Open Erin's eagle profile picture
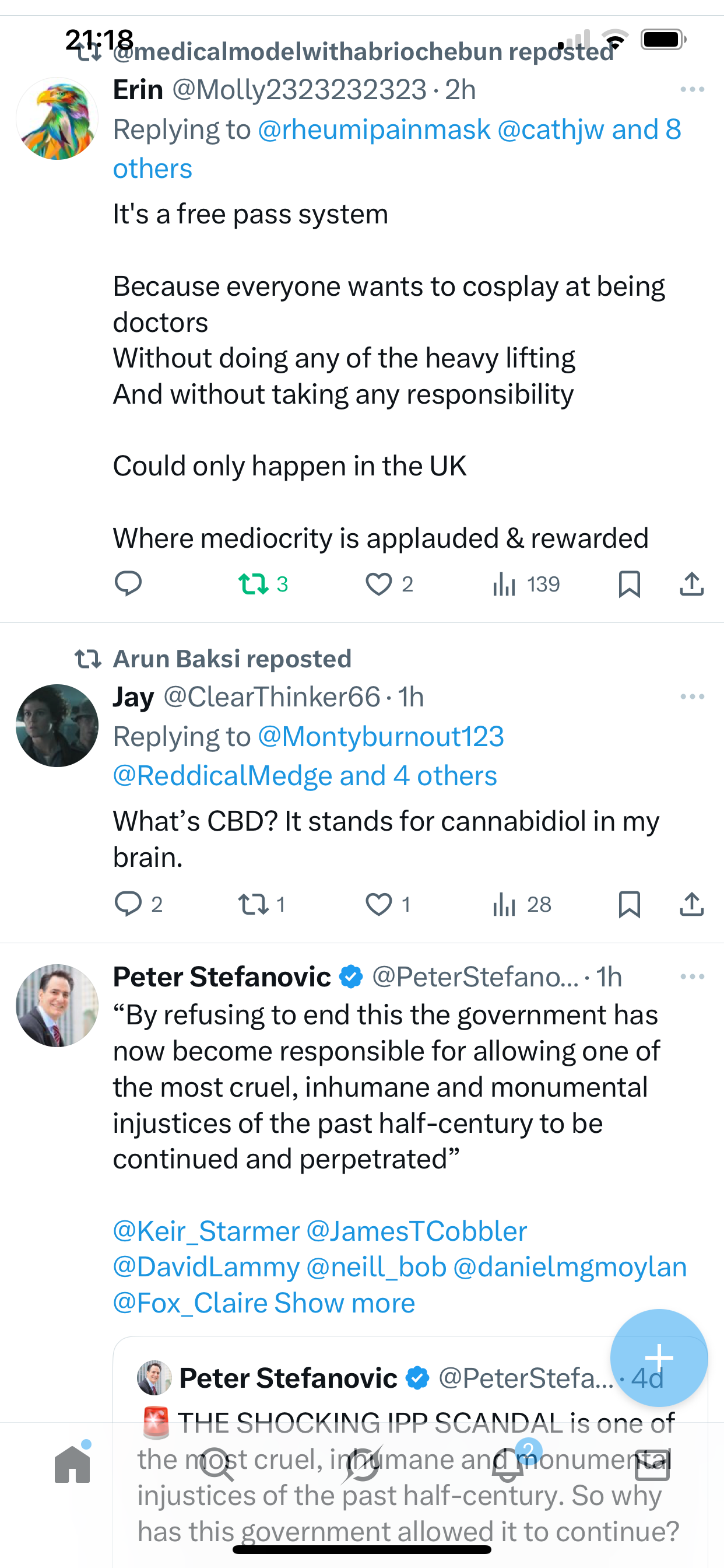 click(x=57, y=118)
